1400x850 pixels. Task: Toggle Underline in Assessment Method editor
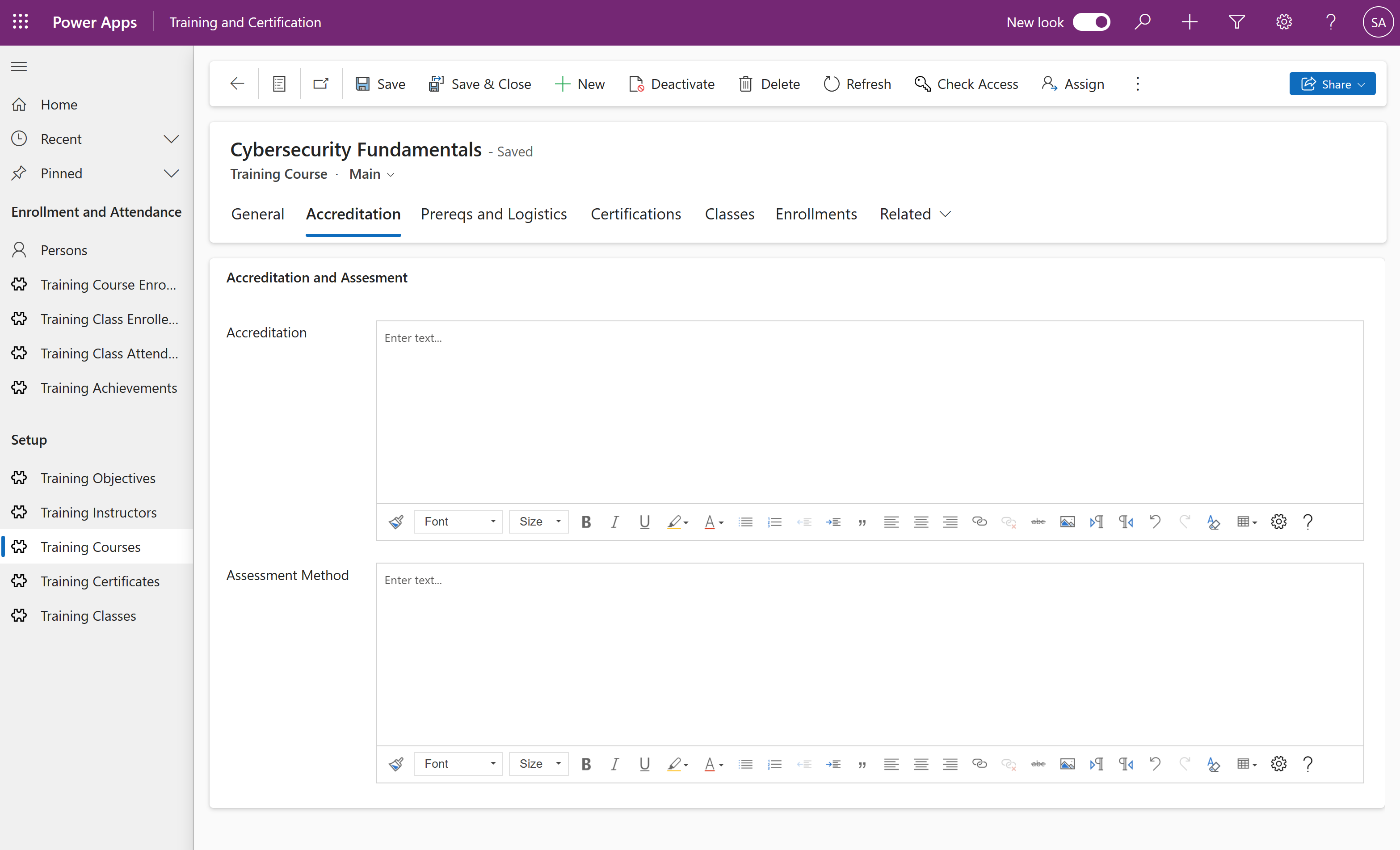click(x=644, y=764)
